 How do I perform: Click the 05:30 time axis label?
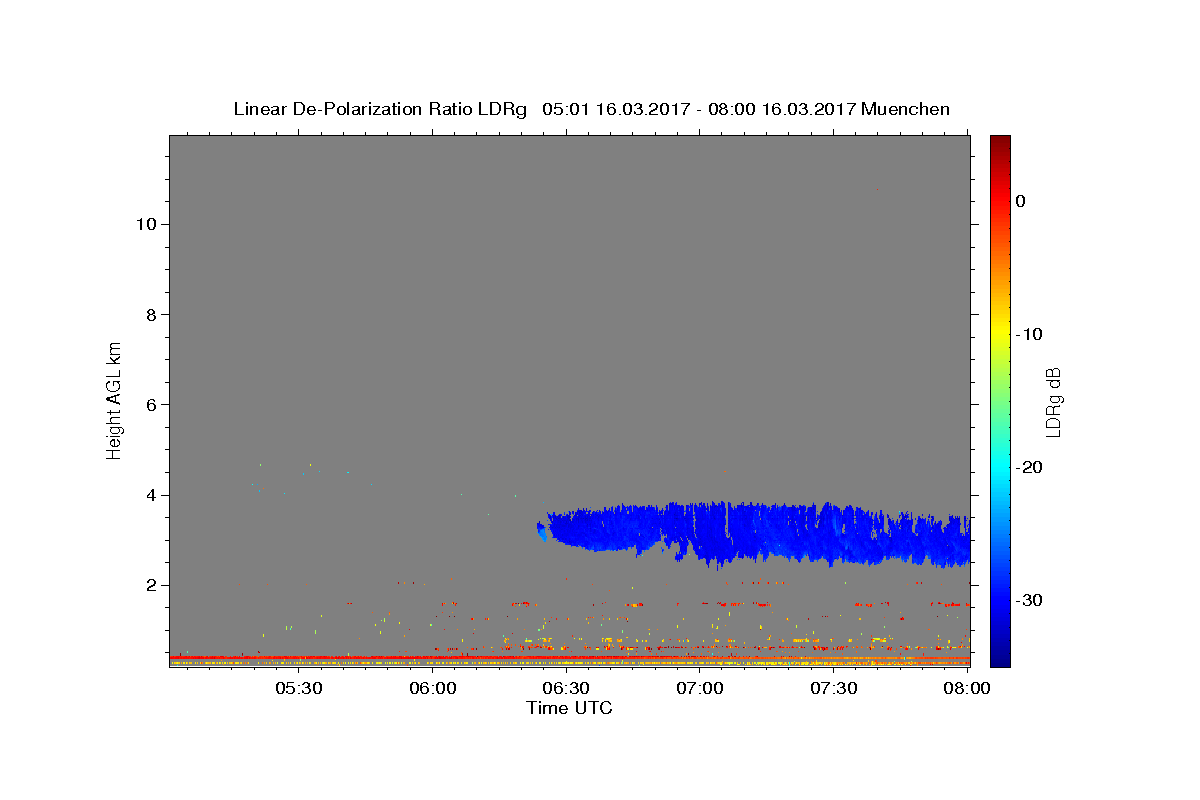pyautogui.click(x=299, y=688)
